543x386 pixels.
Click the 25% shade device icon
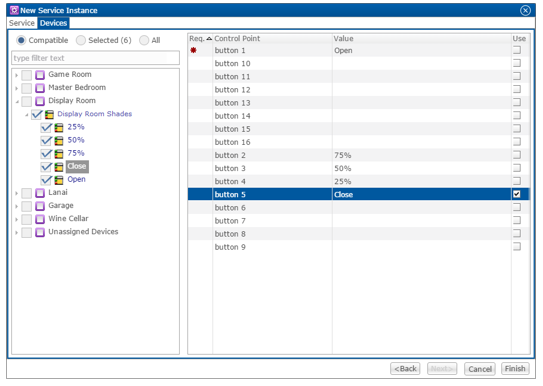click(x=59, y=127)
